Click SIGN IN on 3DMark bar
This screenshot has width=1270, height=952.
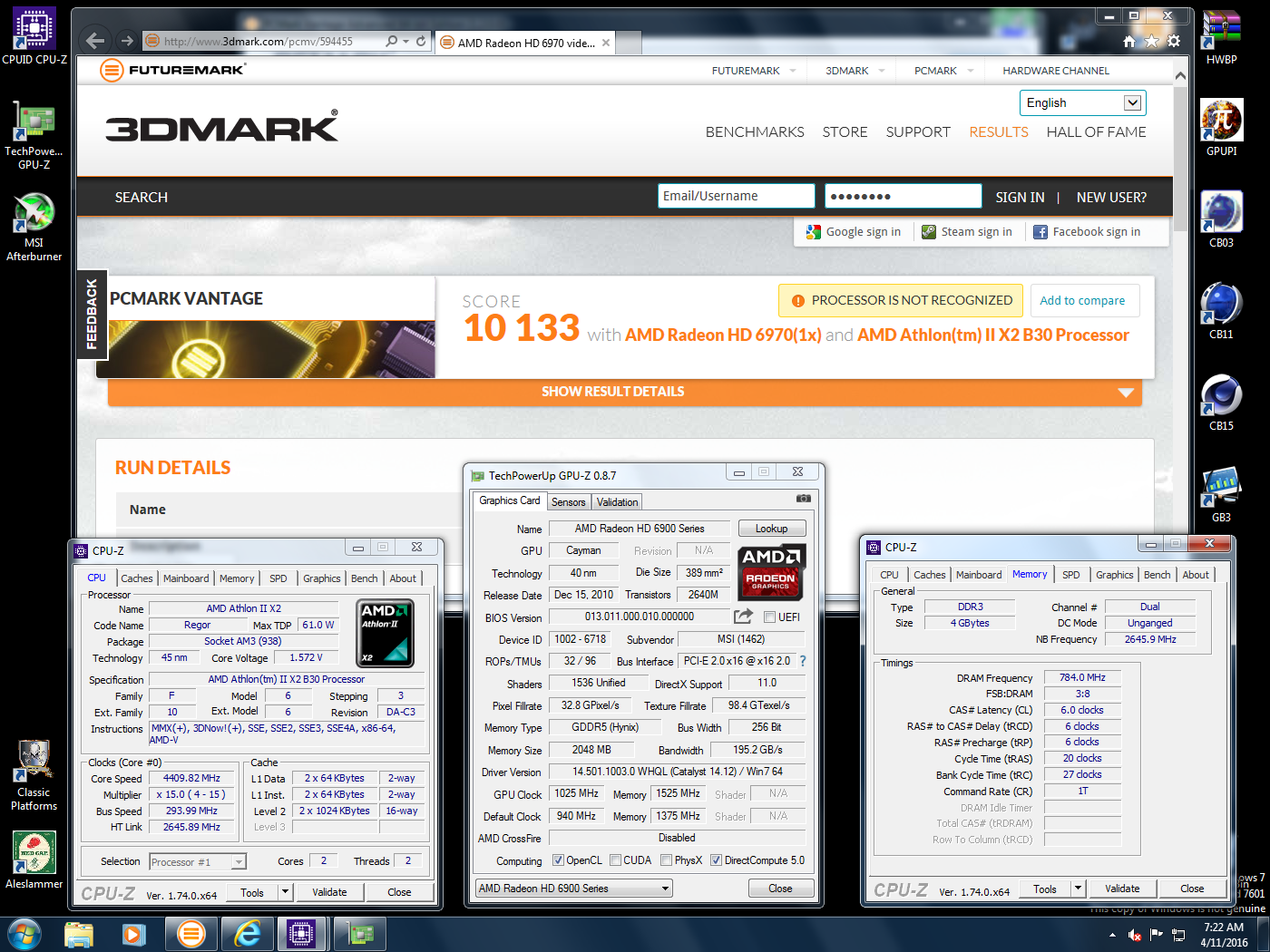click(x=1020, y=197)
